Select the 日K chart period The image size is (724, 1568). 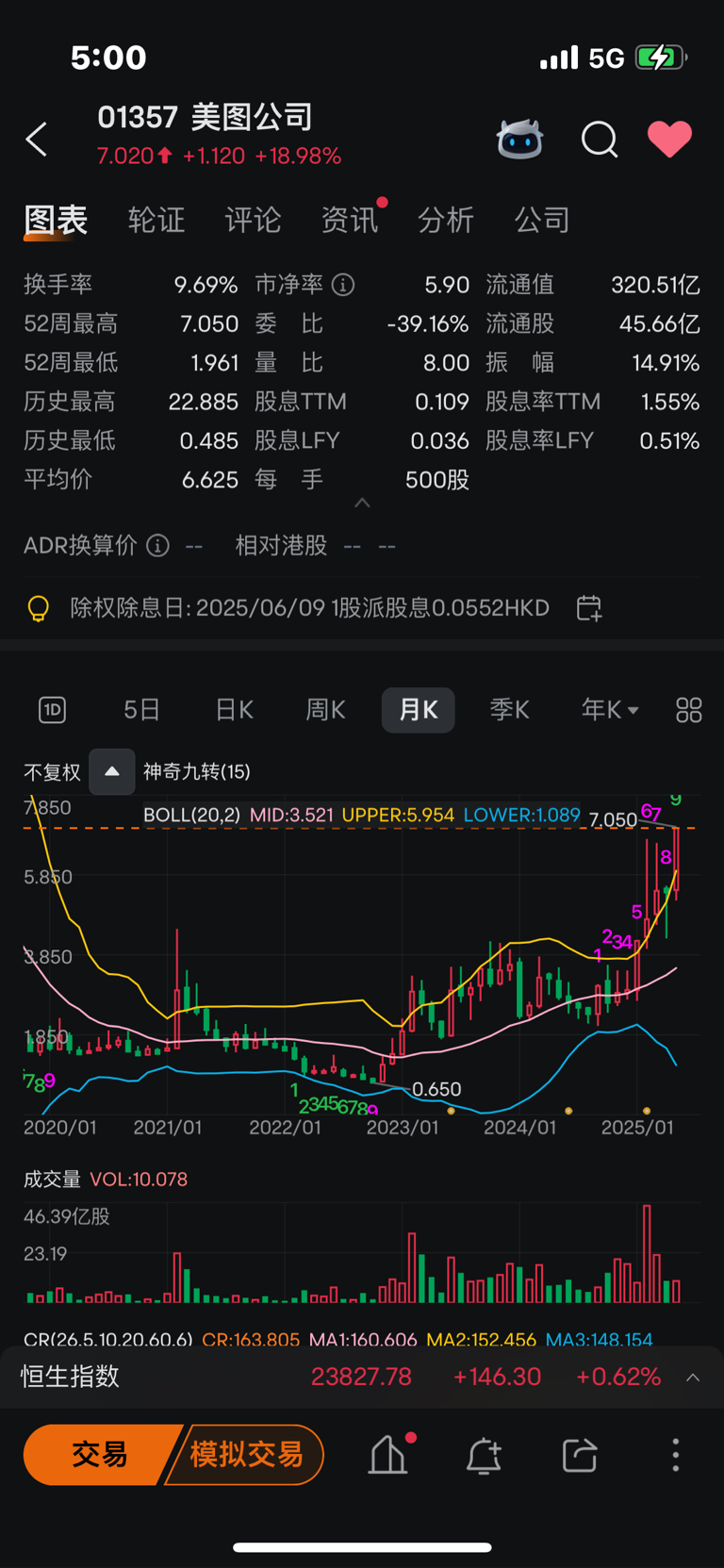(x=234, y=710)
